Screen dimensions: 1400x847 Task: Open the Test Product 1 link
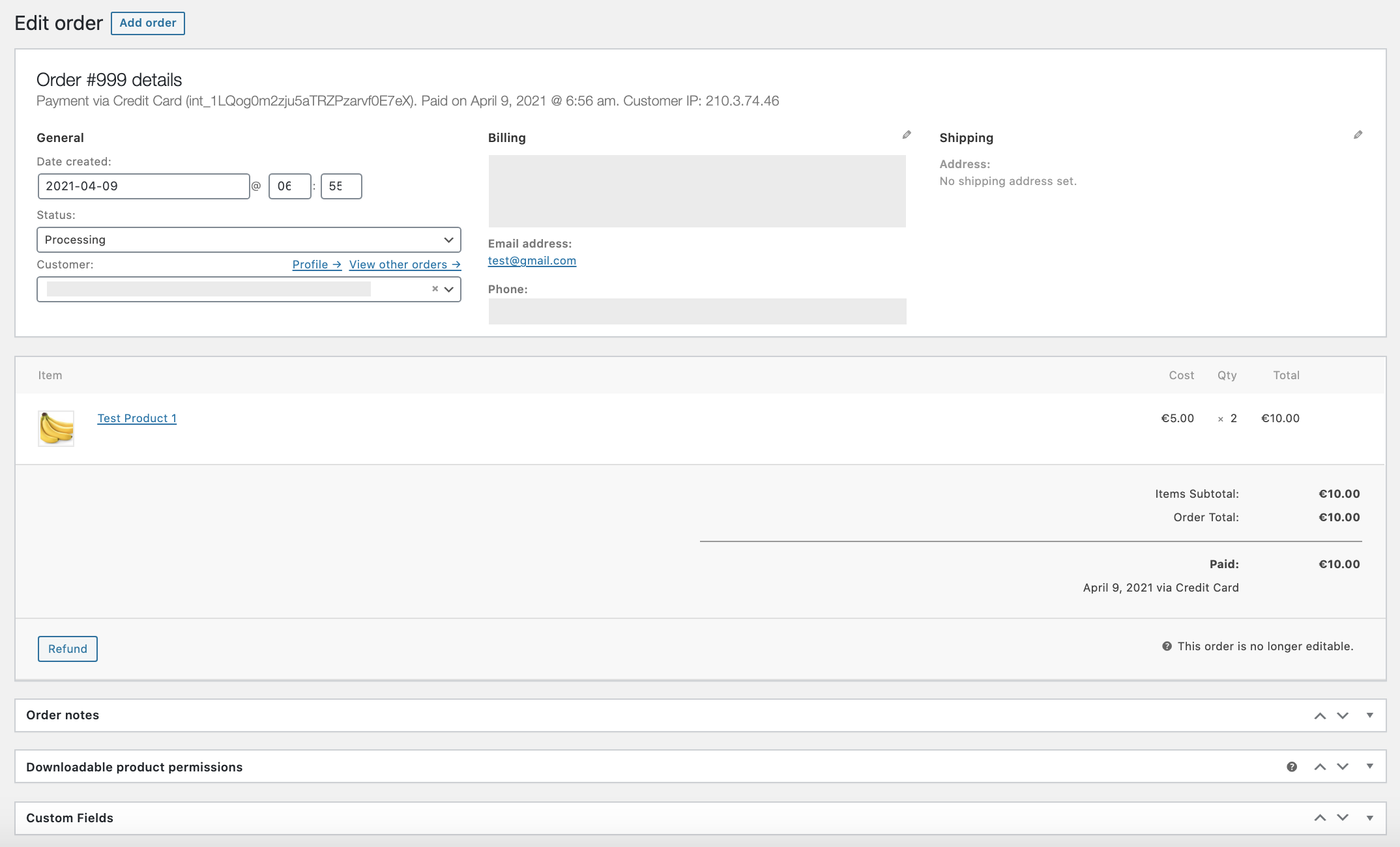[137, 418]
